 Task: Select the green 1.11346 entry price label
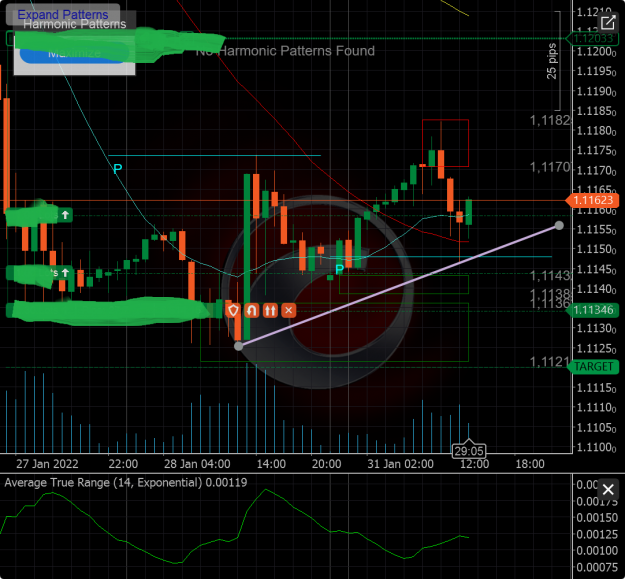point(592,310)
